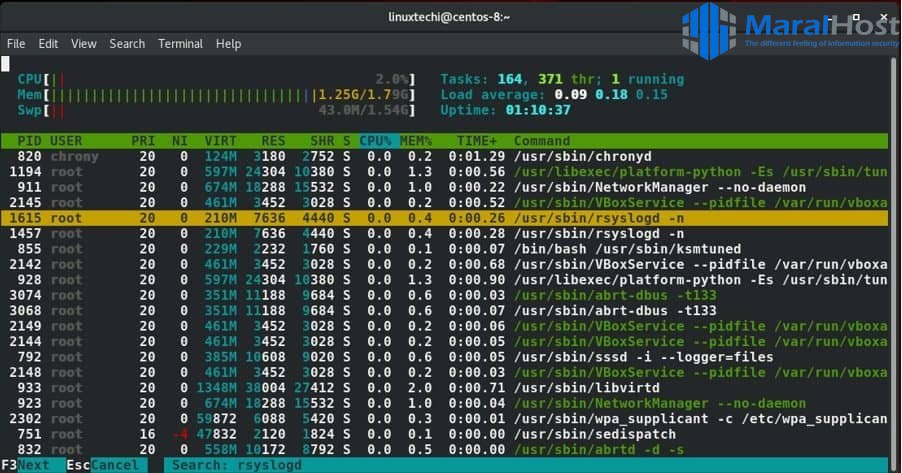Open the View menu

pyautogui.click(x=83, y=44)
